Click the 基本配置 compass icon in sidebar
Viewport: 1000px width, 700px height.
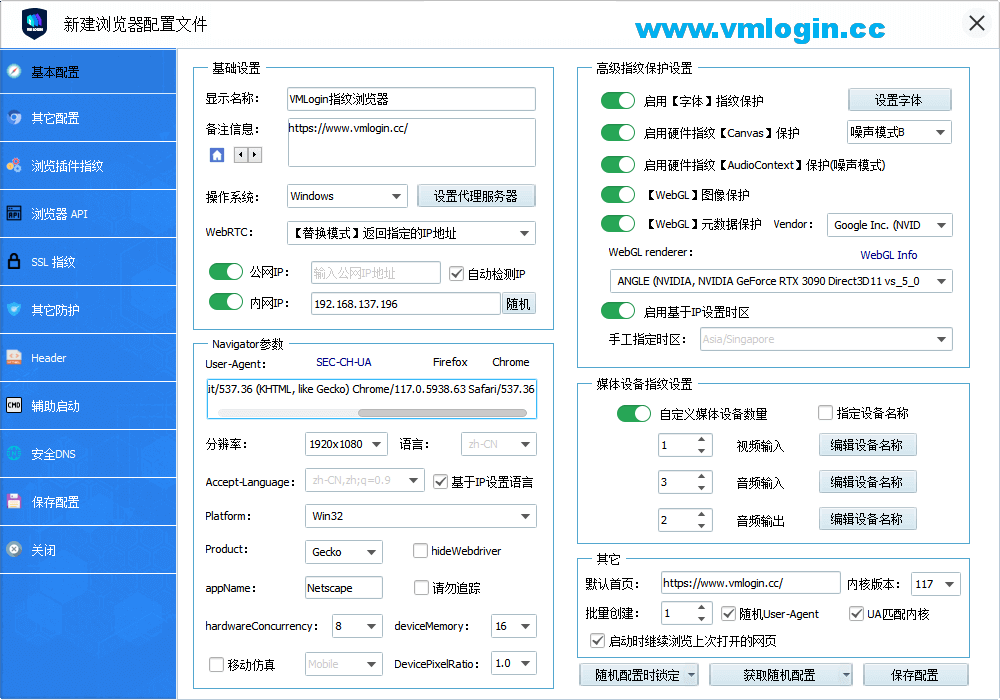click(14, 71)
